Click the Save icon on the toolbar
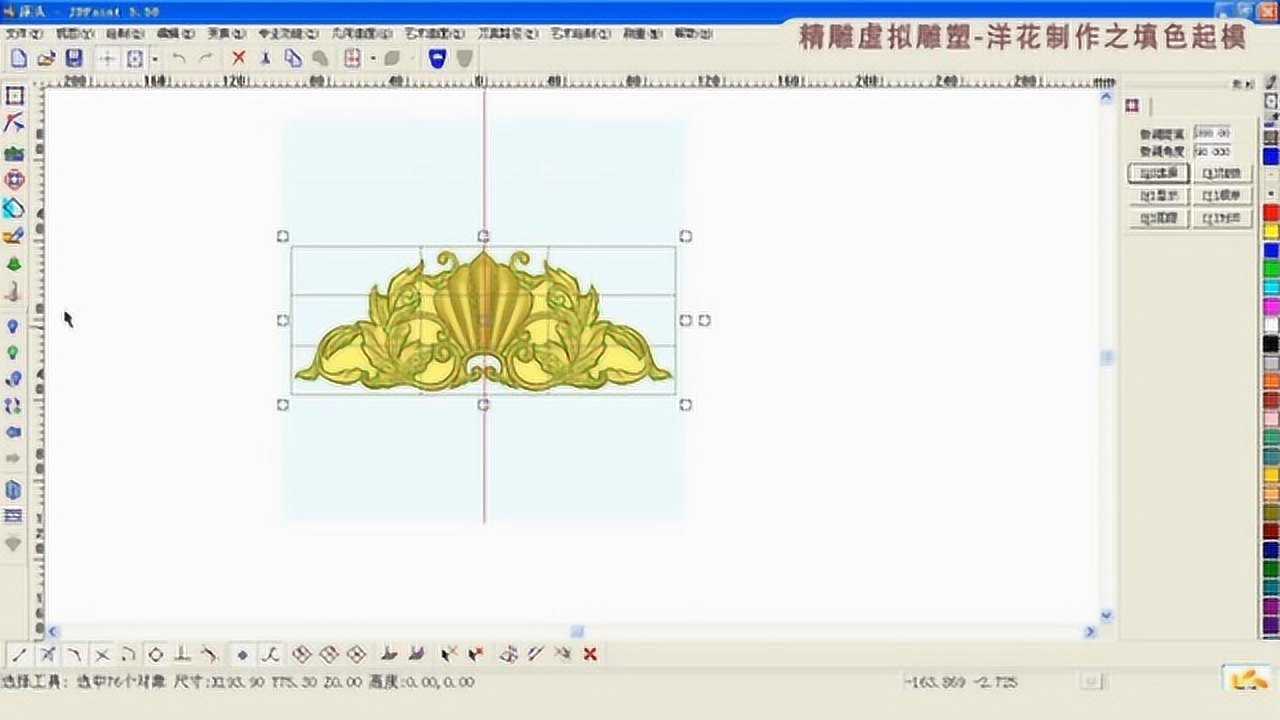 [74, 58]
